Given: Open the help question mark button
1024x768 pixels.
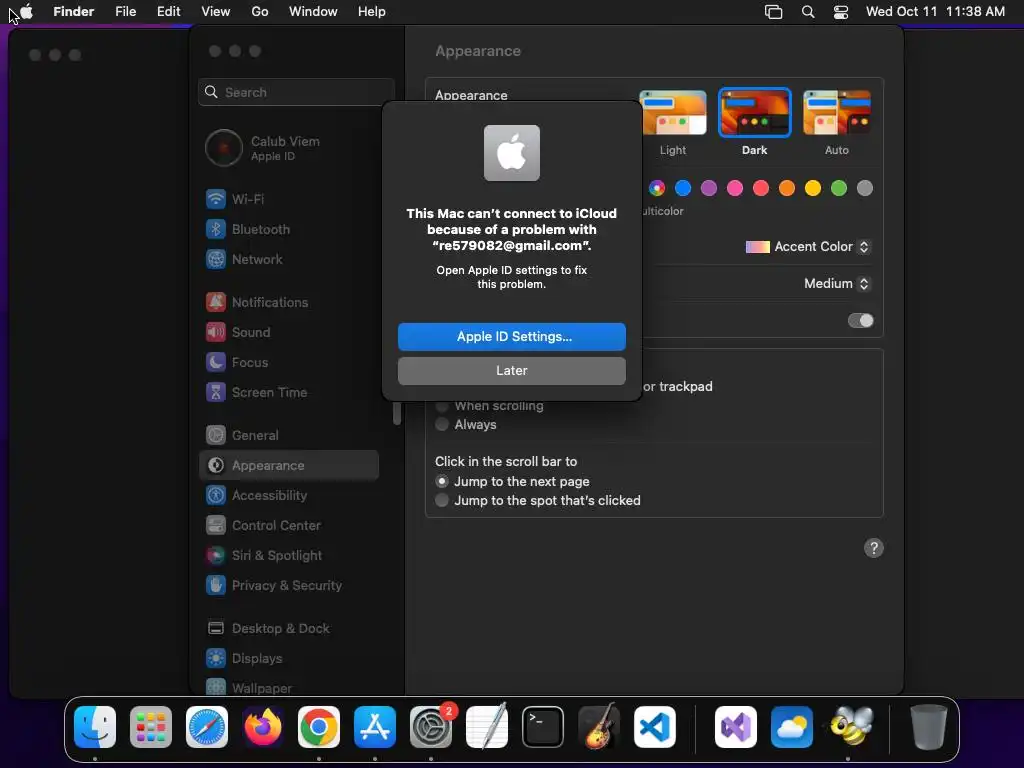Looking at the screenshot, I should pyautogui.click(x=874, y=549).
